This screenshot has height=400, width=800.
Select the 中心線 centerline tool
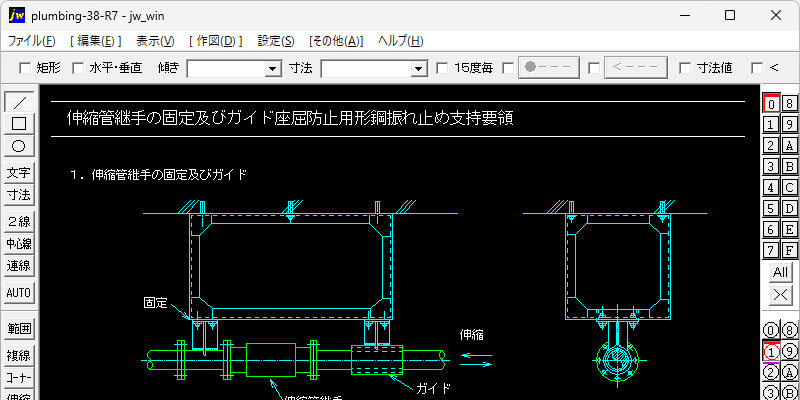19,244
